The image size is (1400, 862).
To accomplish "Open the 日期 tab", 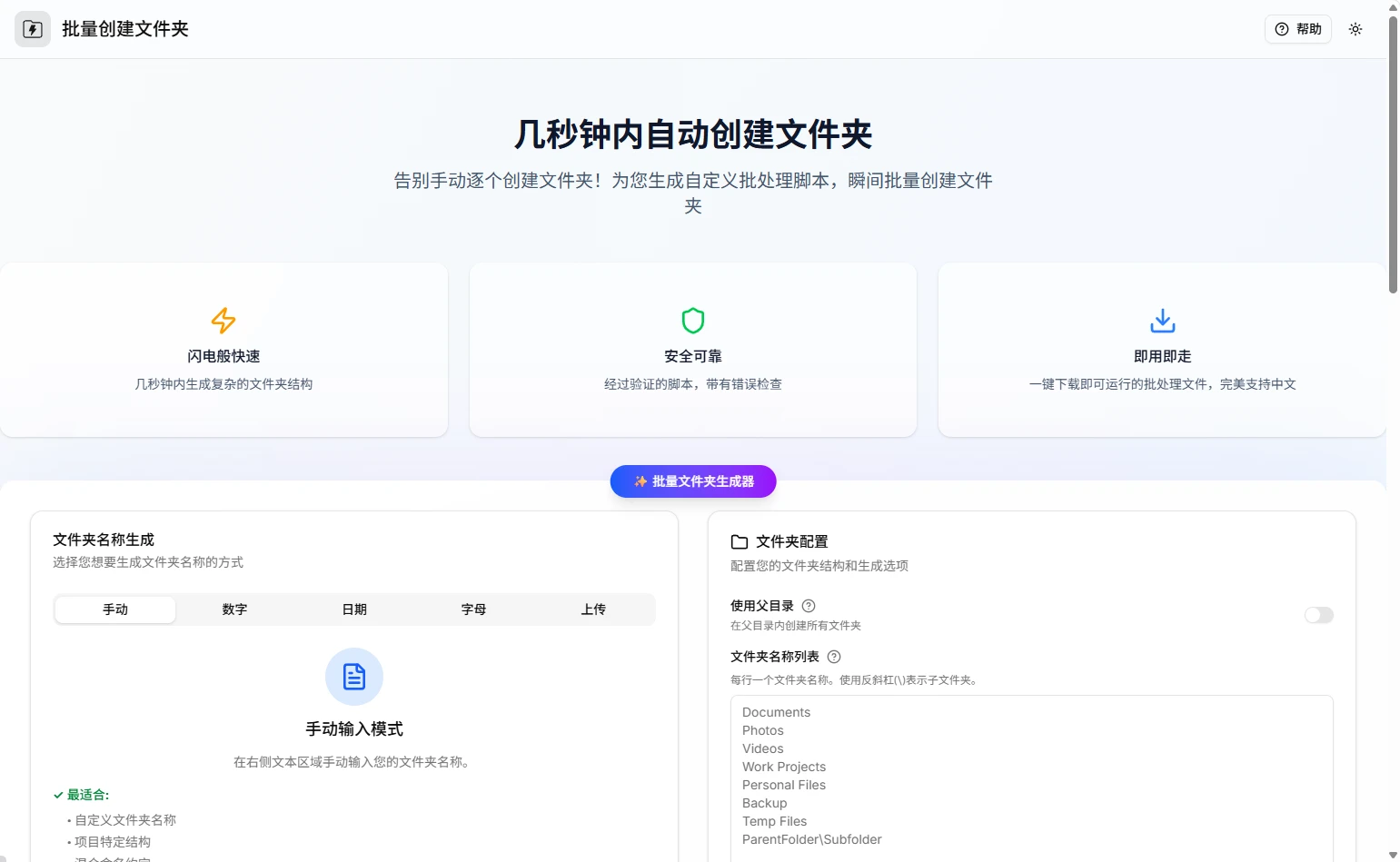I will (x=354, y=609).
